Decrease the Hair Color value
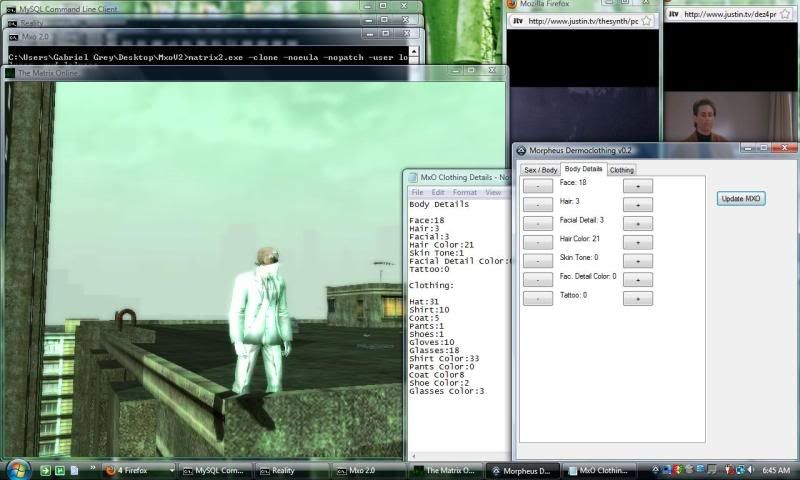 point(538,242)
